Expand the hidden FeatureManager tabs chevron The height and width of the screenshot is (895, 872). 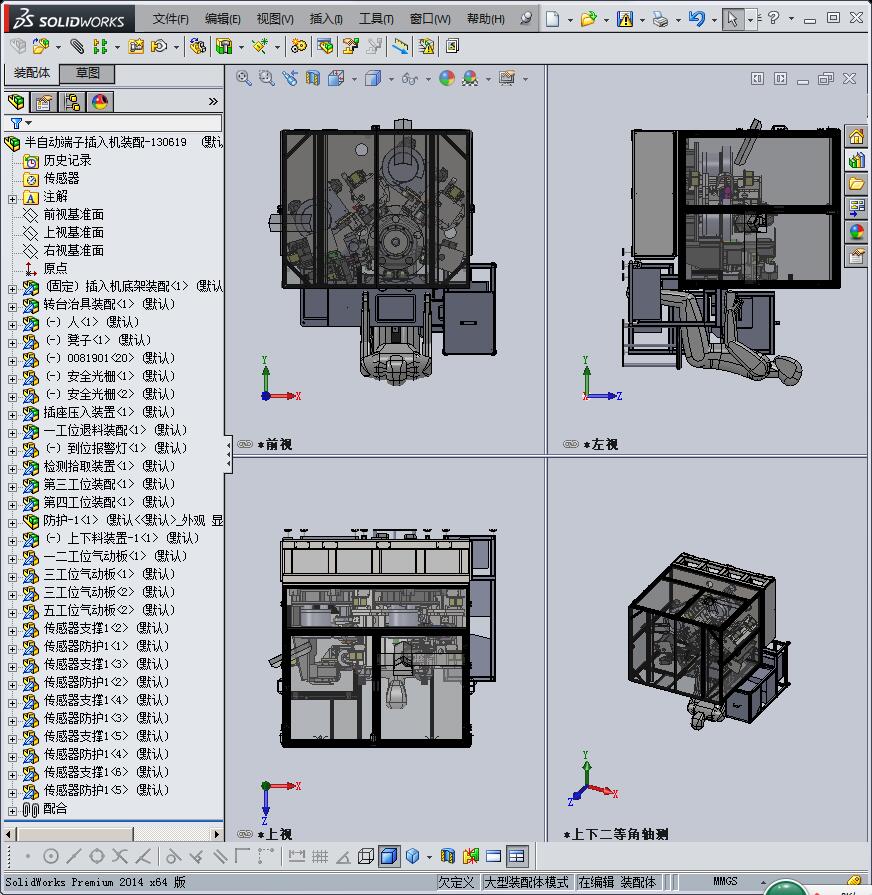click(212, 102)
